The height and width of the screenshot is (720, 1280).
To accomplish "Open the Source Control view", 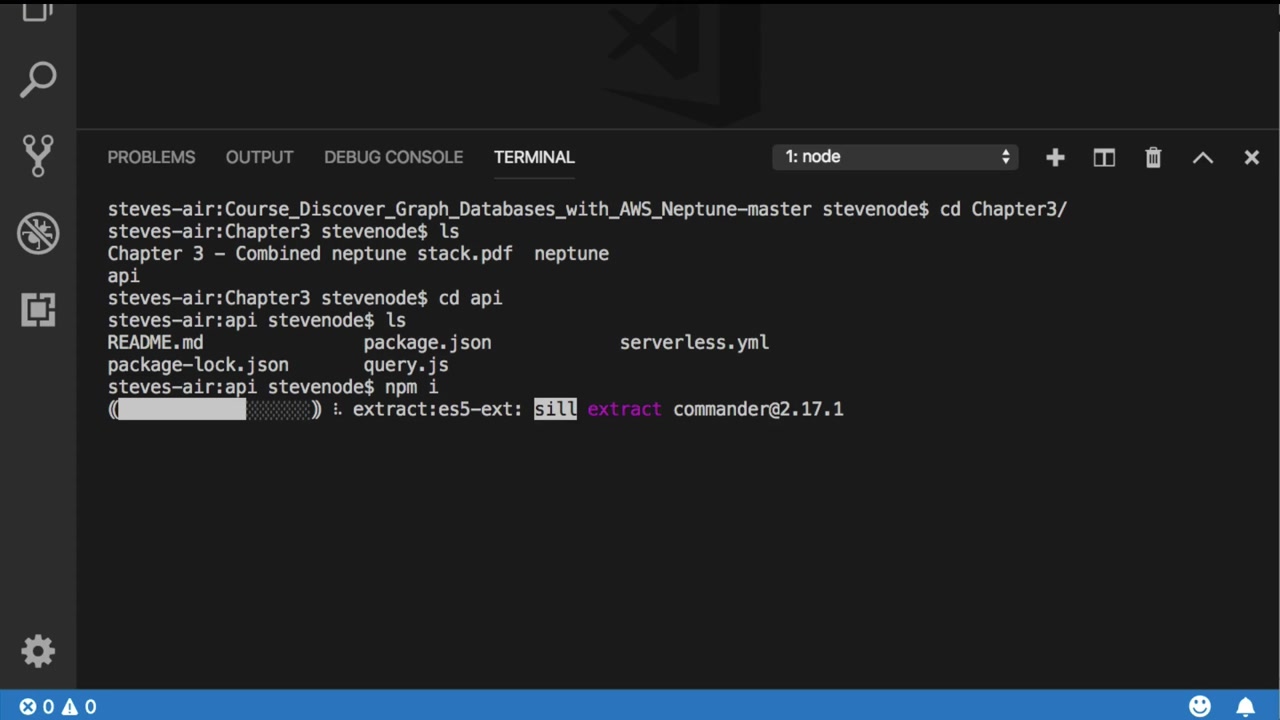I will tap(38, 156).
